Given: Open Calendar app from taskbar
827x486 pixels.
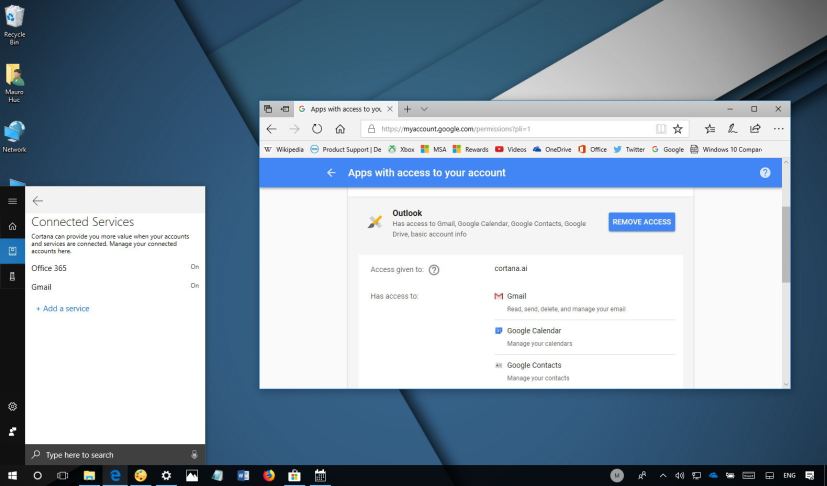Looking at the screenshot, I should point(320,475).
